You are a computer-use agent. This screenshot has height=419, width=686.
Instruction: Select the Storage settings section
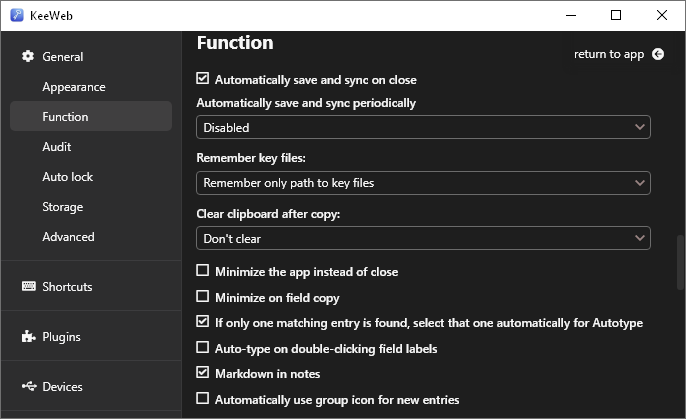pos(62,207)
